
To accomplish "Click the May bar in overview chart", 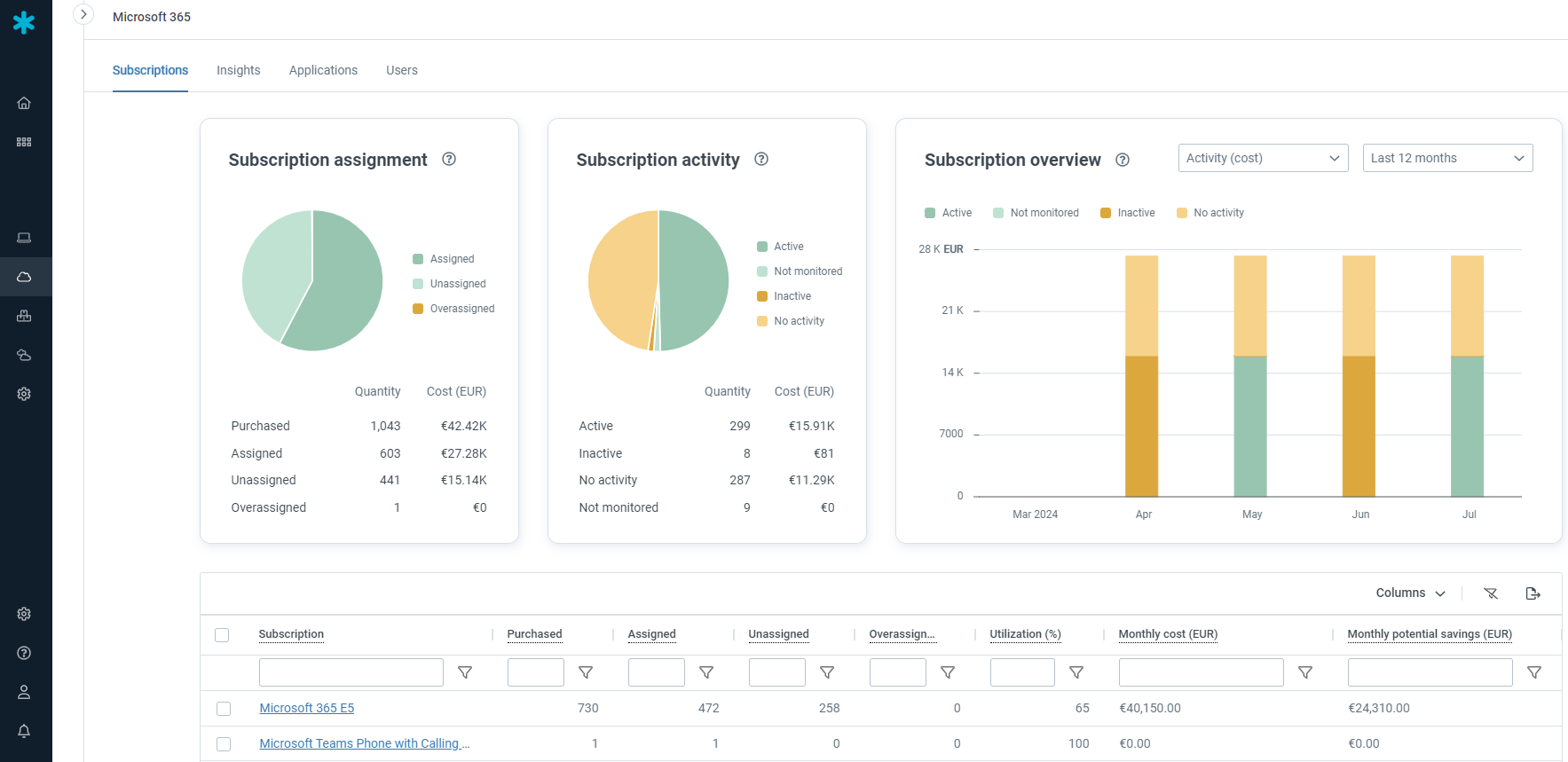I will pyautogui.click(x=1250, y=376).
